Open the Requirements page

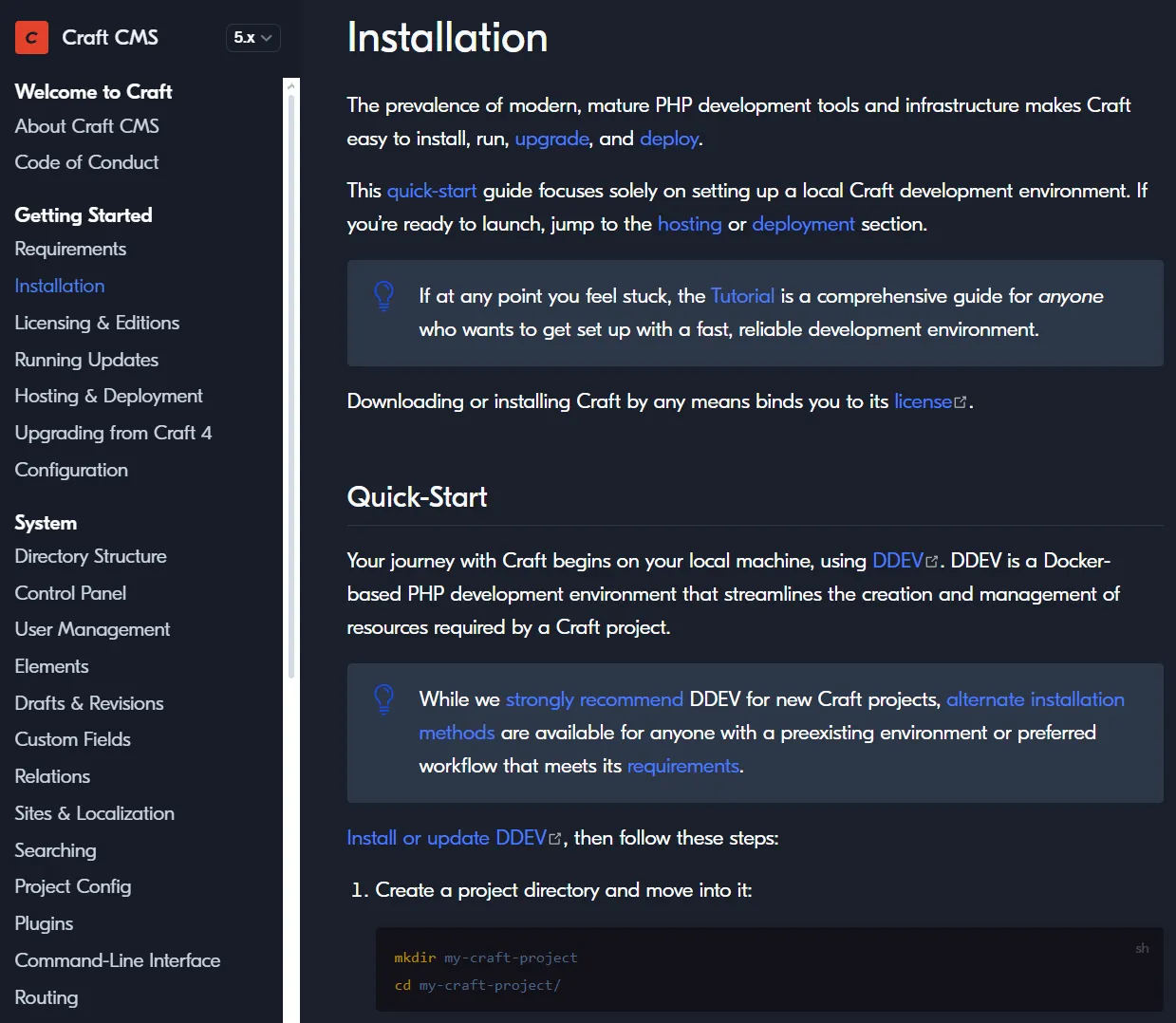[x=71, y=249]
